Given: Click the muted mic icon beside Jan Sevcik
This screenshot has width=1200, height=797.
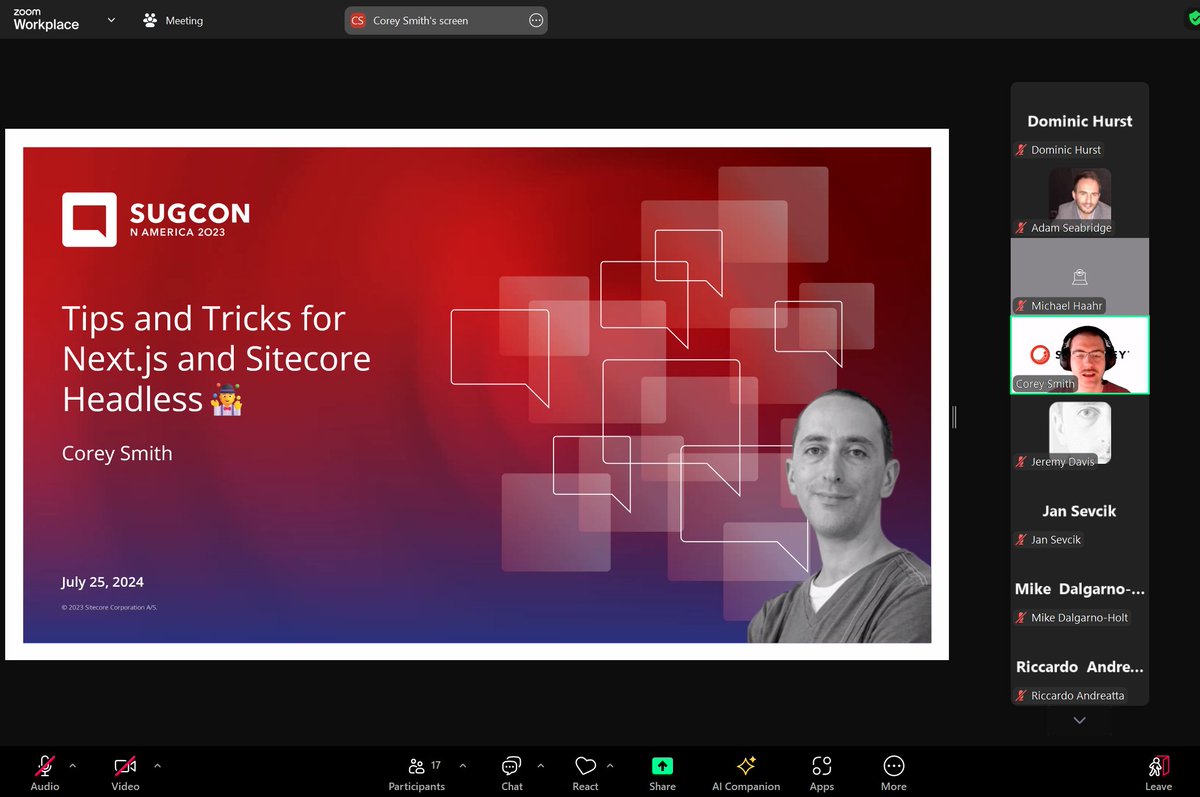Looking at the screenshot, I should pyautogui.click(x=1021, y=540).
